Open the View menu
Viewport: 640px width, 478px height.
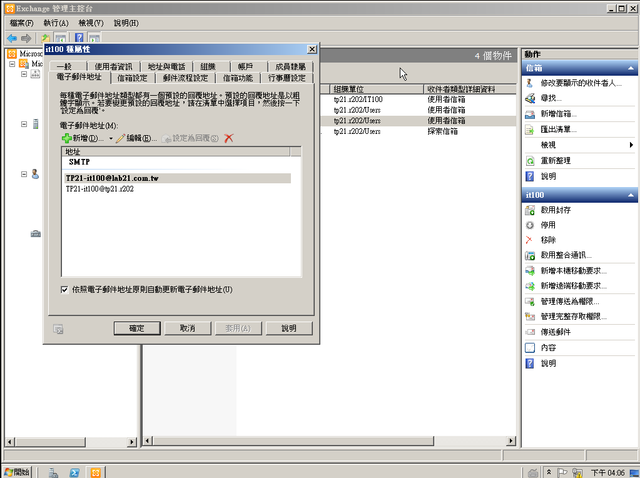click(x=91, y=23)
